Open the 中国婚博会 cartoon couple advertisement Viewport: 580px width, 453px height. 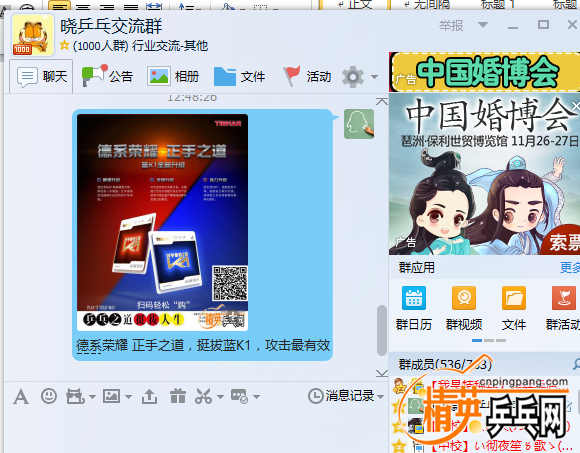485,174
